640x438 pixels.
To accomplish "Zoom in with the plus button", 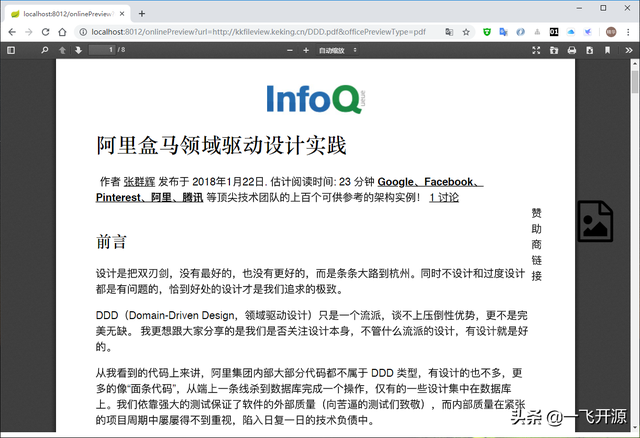I will [x=306, y=50].
